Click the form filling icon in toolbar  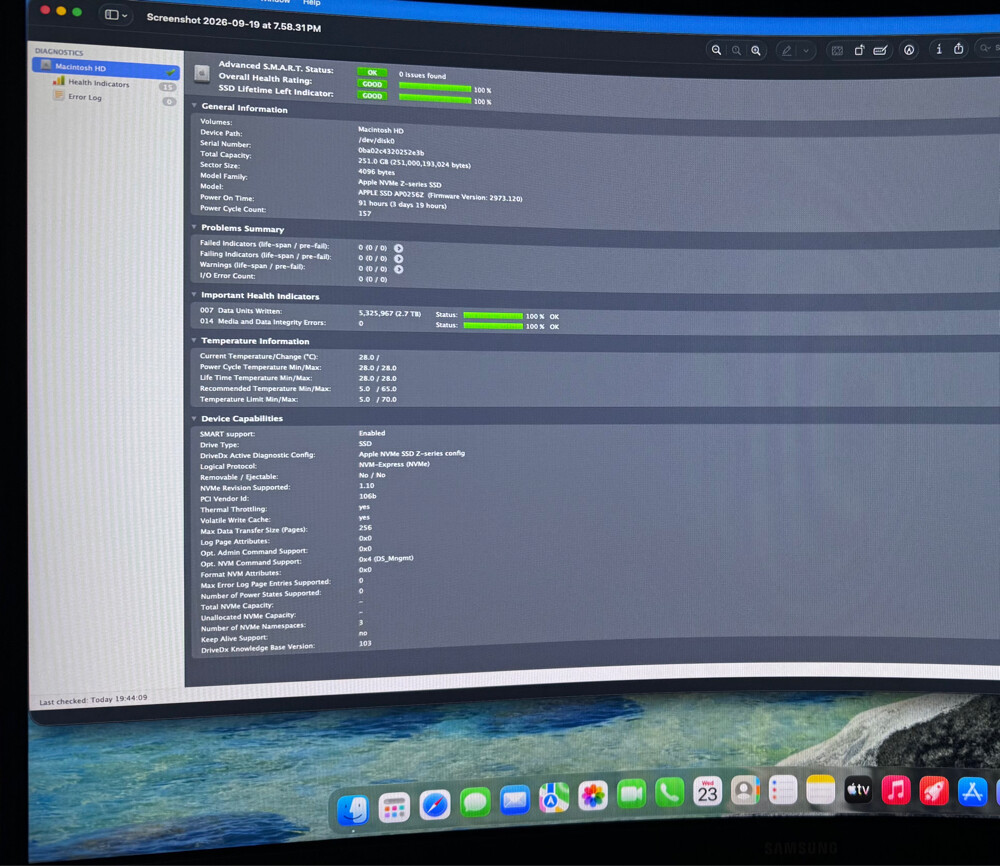[880, 50]
